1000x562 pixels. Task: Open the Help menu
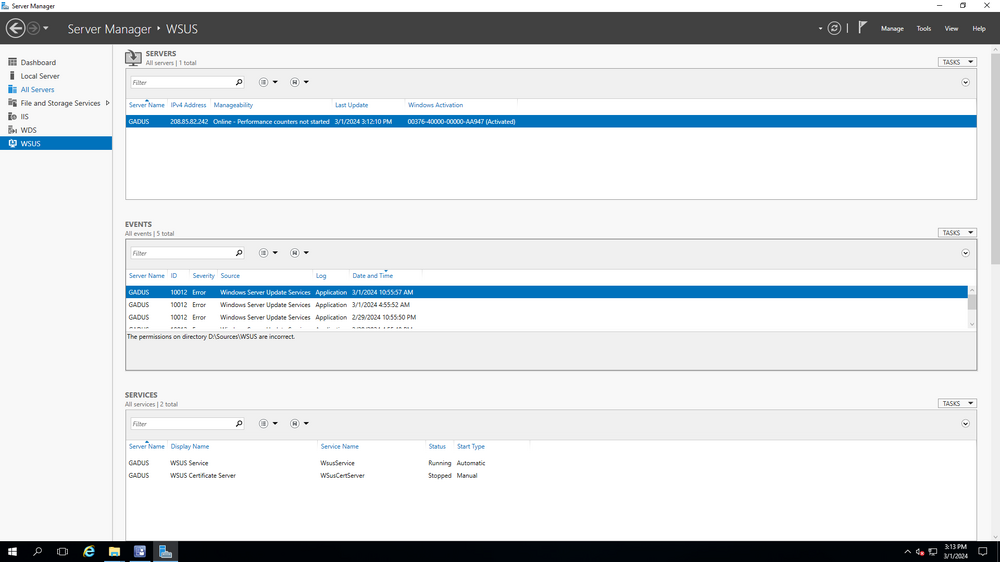pyautogui.click(x=978, y=29)
